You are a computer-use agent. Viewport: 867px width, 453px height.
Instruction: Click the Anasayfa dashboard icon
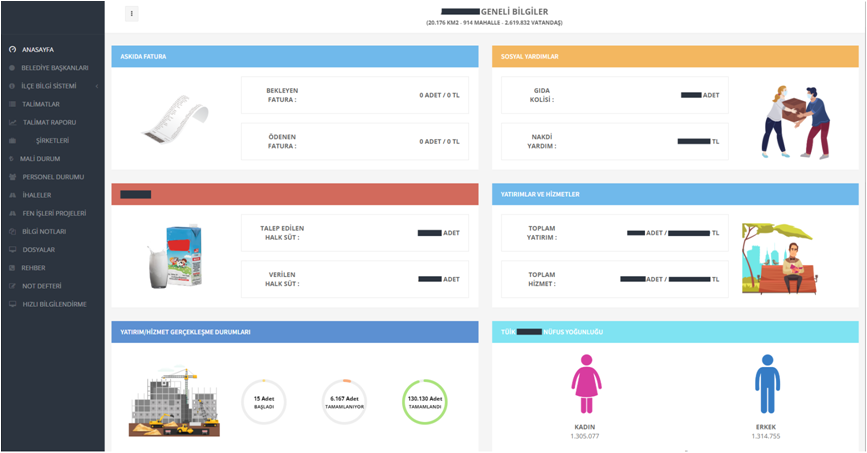coord(12,49)
